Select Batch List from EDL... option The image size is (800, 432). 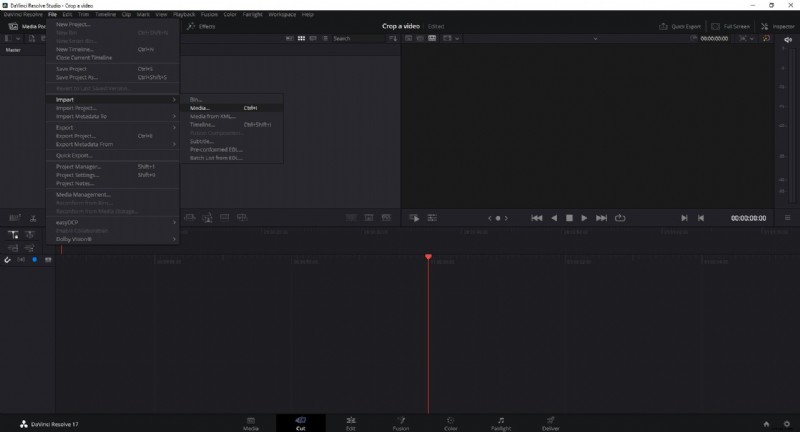tap(232, 158)
